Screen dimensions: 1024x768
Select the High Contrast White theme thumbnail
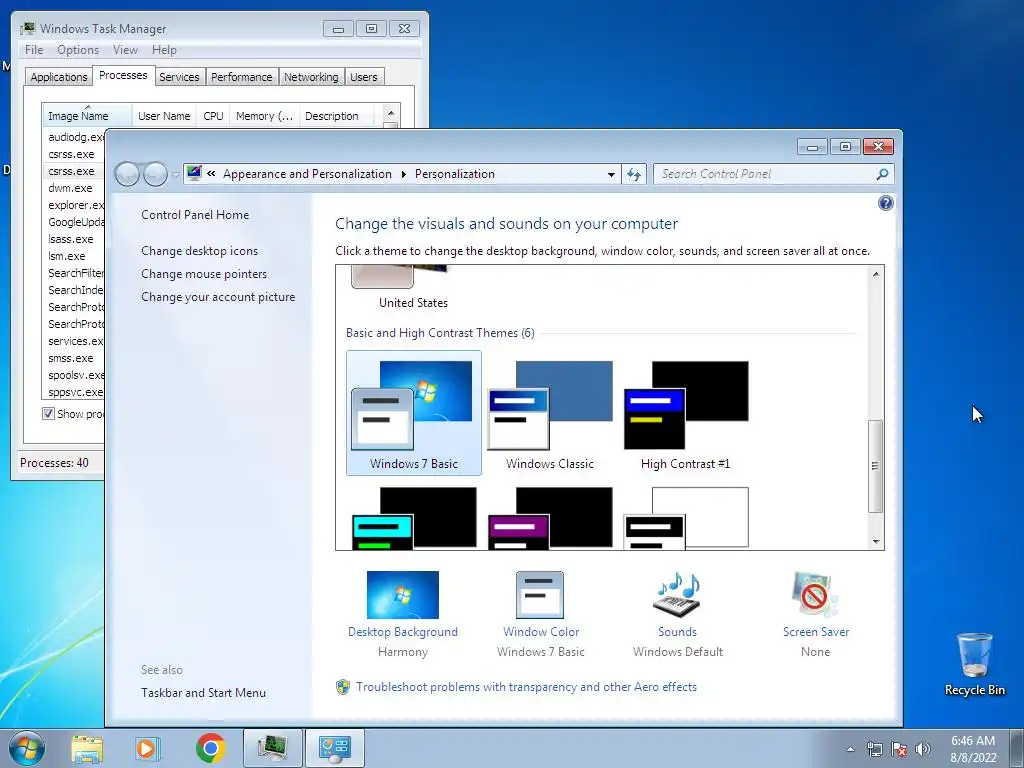[x=686, y=517]
